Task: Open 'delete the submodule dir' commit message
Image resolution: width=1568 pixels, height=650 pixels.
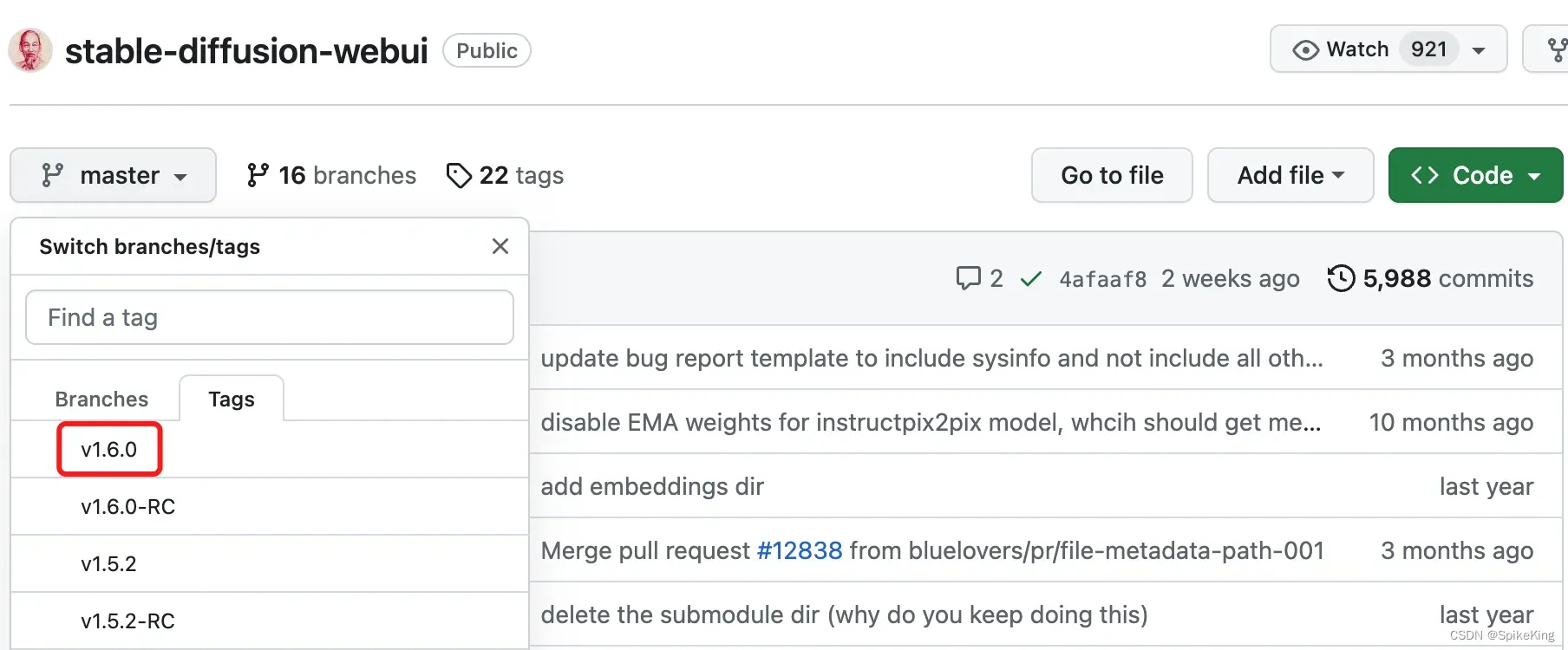Action: click(845, 614)
